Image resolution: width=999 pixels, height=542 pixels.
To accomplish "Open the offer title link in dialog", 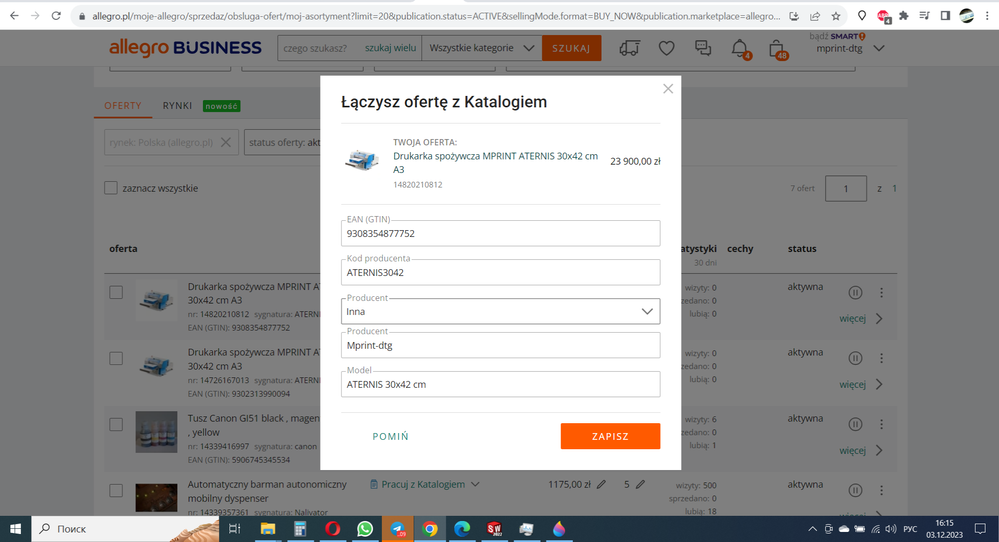I will (x=495, y=162).
